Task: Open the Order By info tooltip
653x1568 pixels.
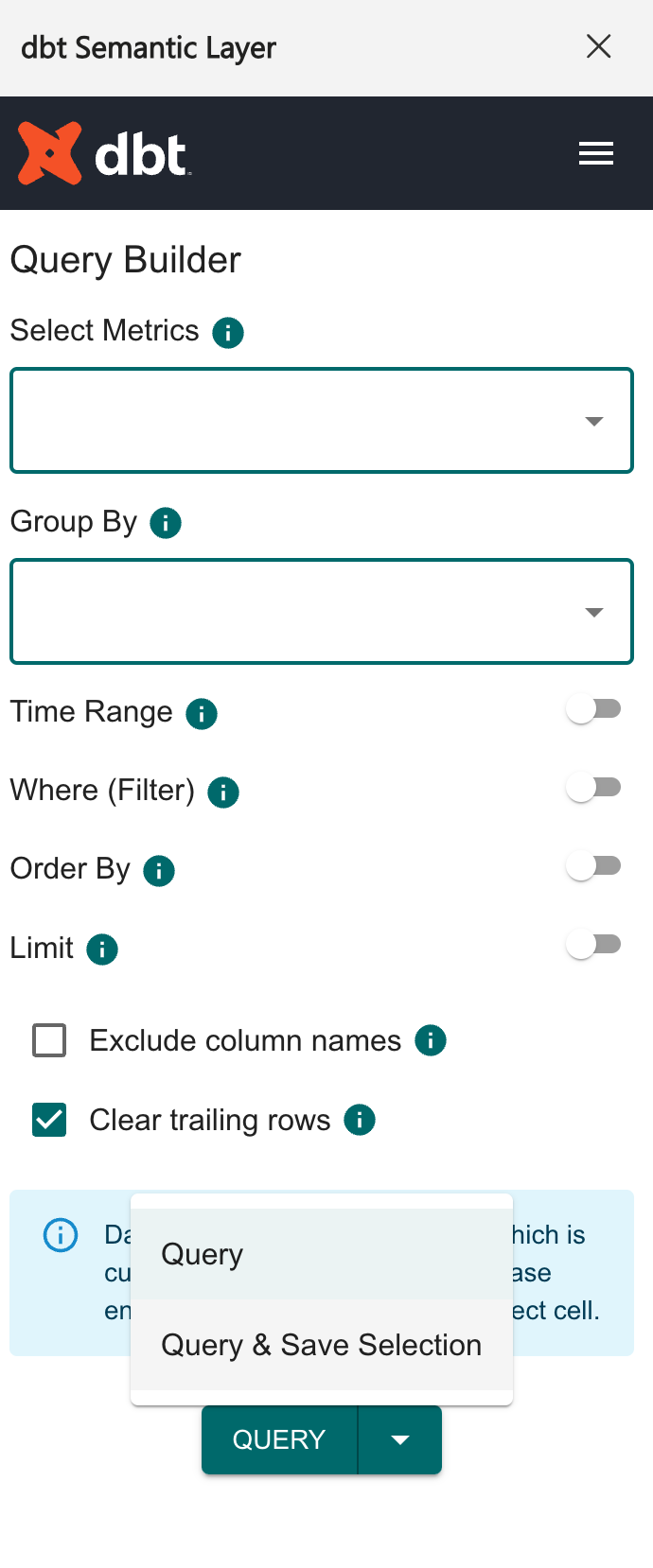Action: coord(158,870)
